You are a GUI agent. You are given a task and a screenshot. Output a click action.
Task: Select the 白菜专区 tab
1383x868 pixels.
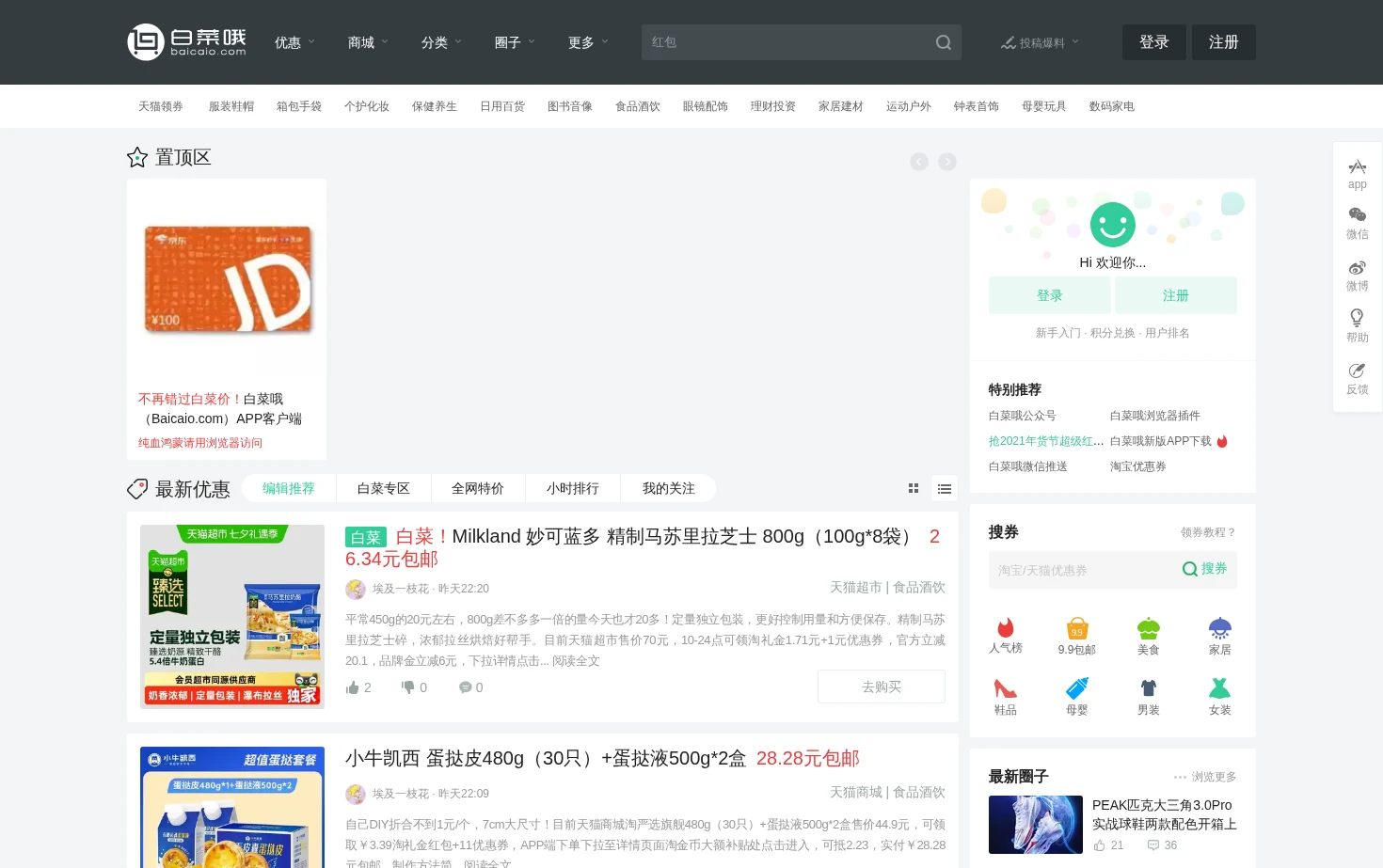(x=384, y=488)
